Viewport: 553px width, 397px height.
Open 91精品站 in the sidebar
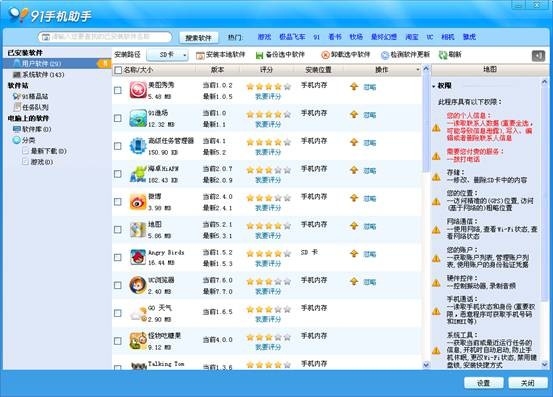pyautogui.click(x=30, y=96)
